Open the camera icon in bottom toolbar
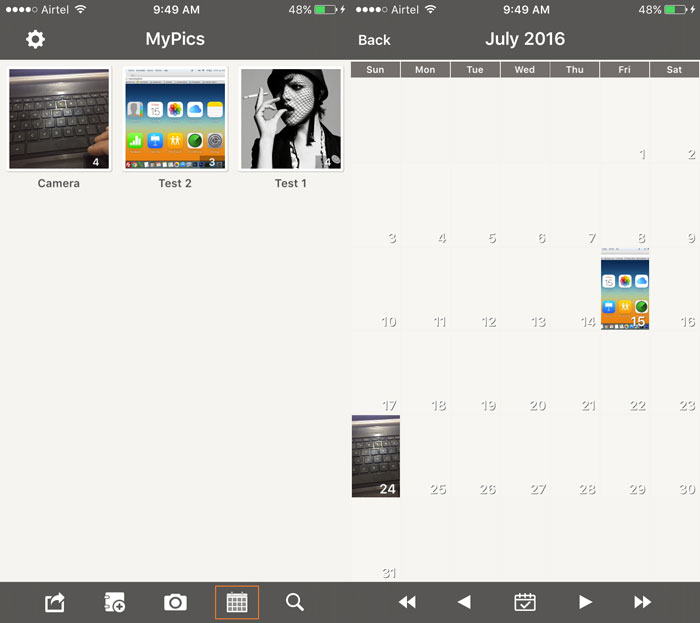Screen dimensions: 700x623 [175, 602]
